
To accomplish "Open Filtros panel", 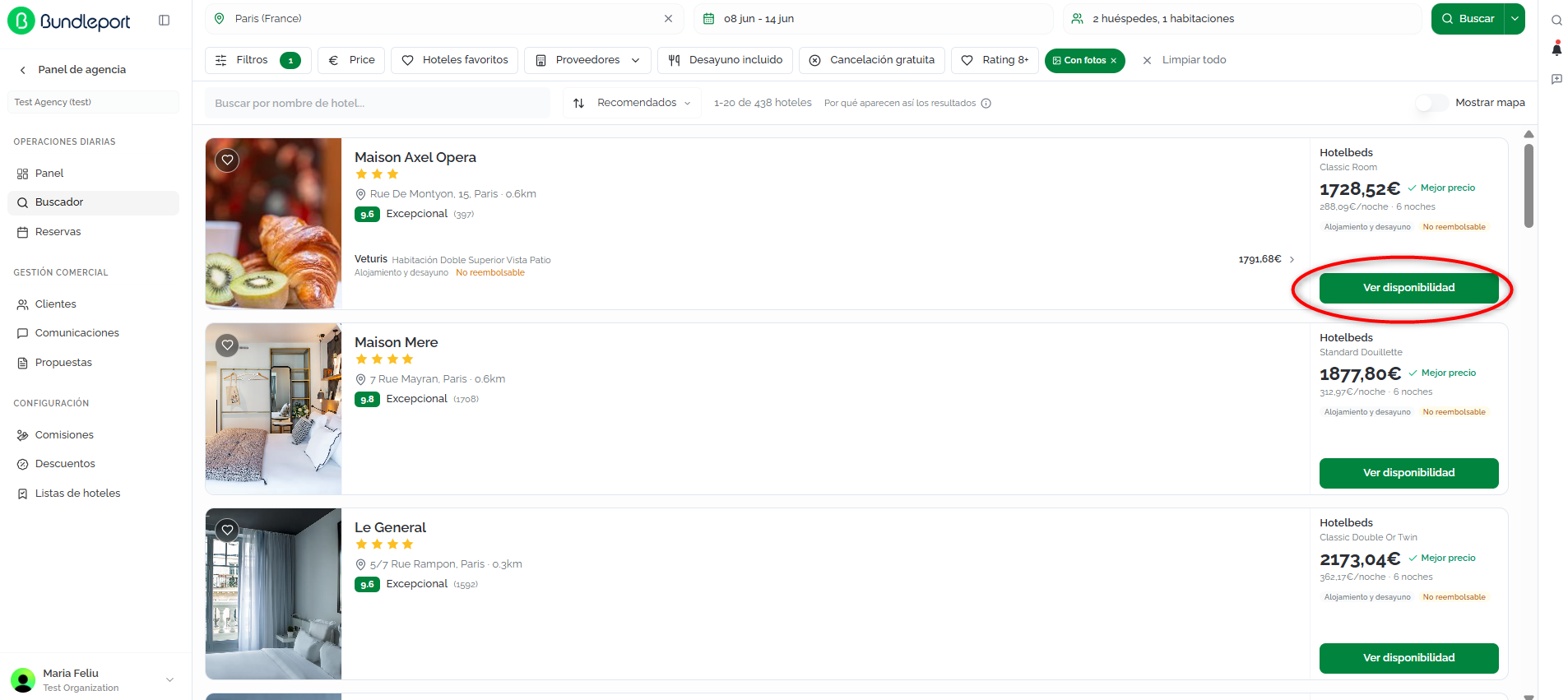I will [257, 60].
